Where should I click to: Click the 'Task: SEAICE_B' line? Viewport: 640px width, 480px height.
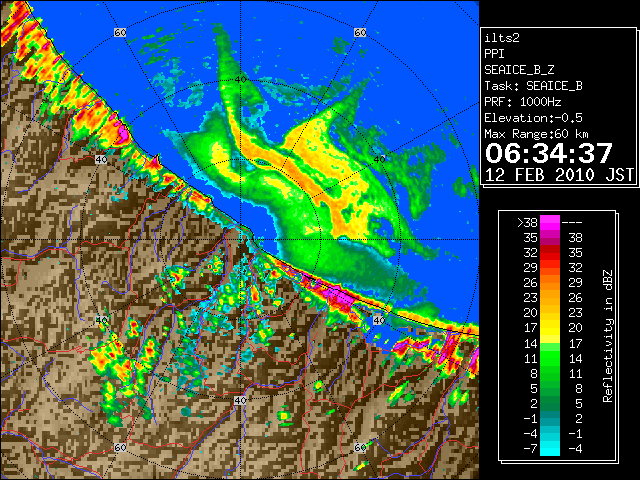[x=533, y=86]
